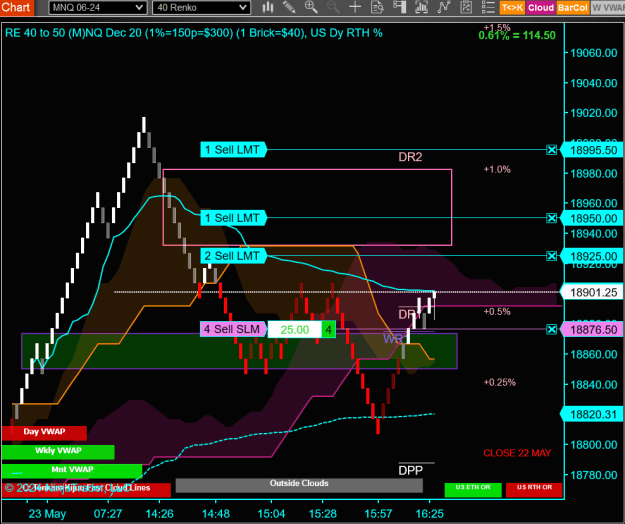The image size is (625, 524).
Task: Click the +1.0% level label
Action: pyautogui.click(x=497, y=169)
